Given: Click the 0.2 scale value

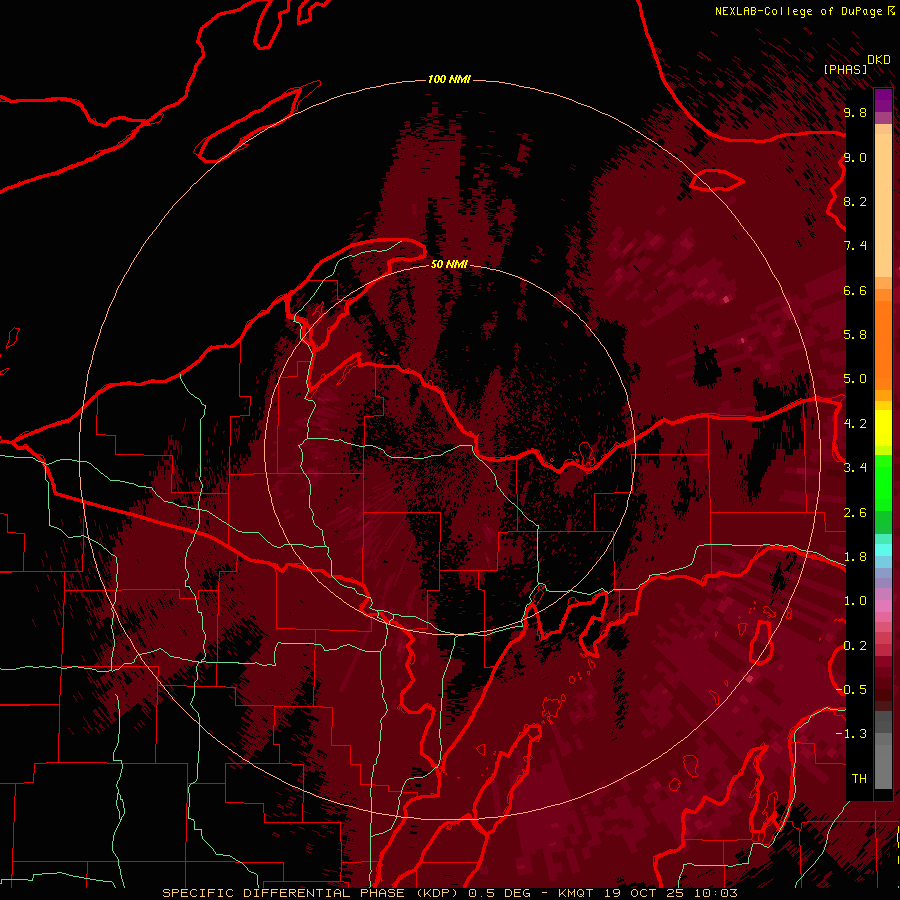Looking at the screenshot, I should 855,646.
